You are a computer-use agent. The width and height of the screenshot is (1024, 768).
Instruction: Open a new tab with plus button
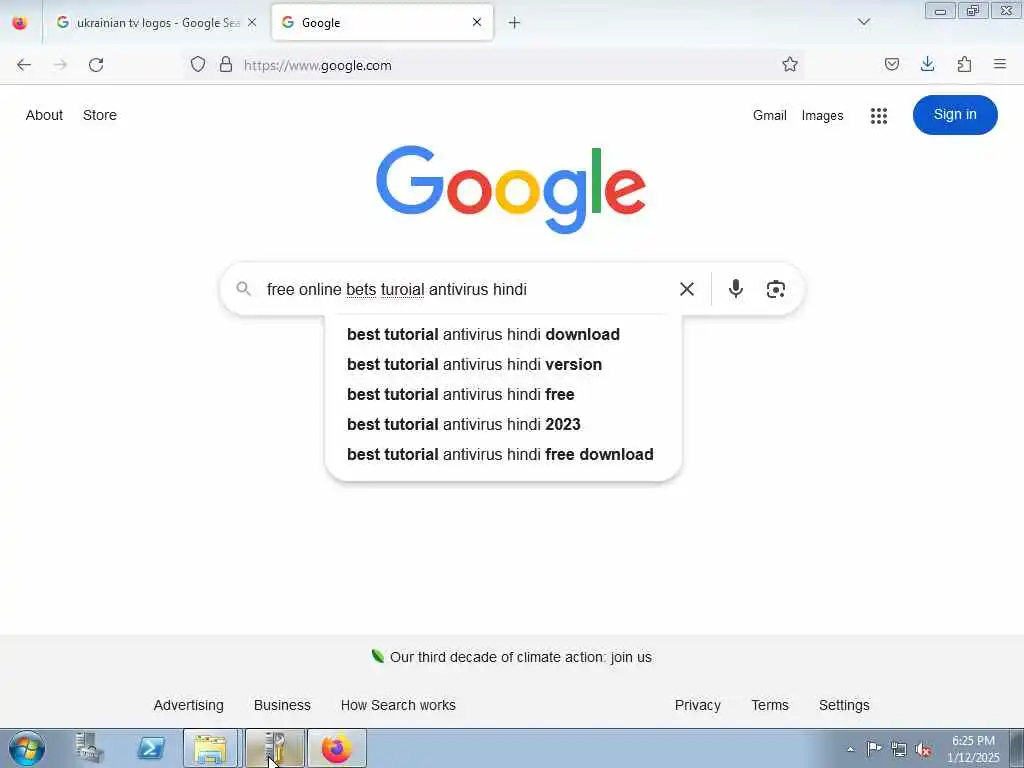click(x=514, y=23)
